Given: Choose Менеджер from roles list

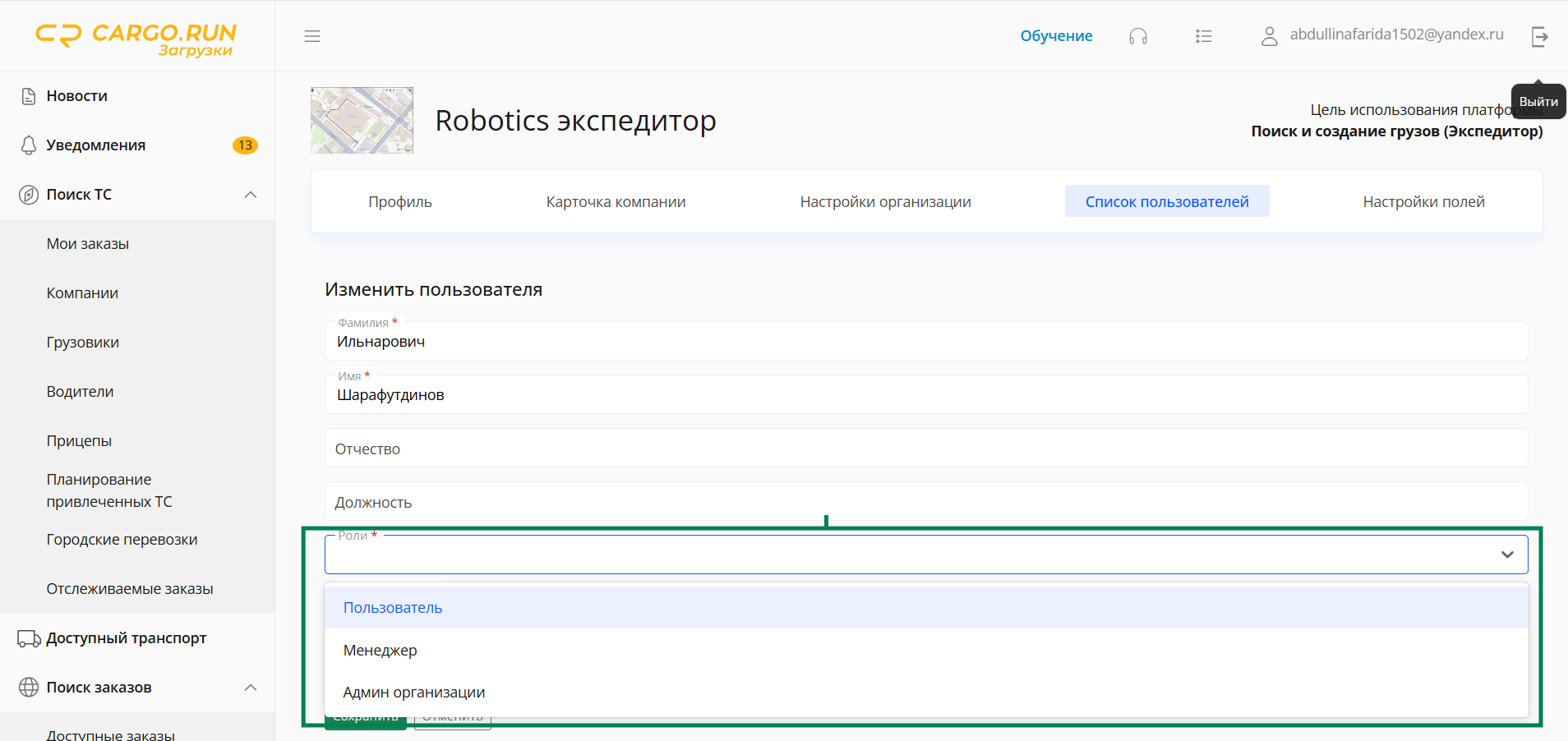Looking at the screenshot, I should pos(380,651).
